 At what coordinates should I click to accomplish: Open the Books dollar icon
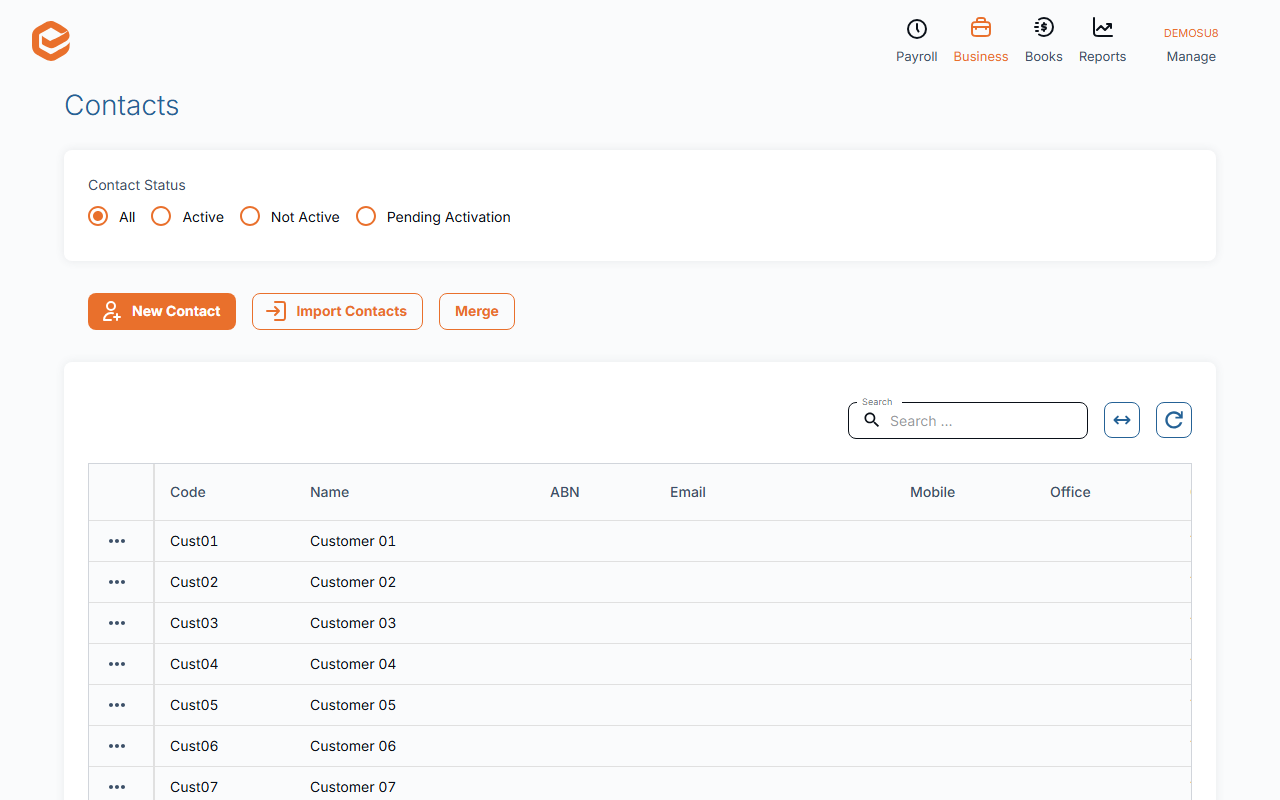click(x=1044, y=28)
